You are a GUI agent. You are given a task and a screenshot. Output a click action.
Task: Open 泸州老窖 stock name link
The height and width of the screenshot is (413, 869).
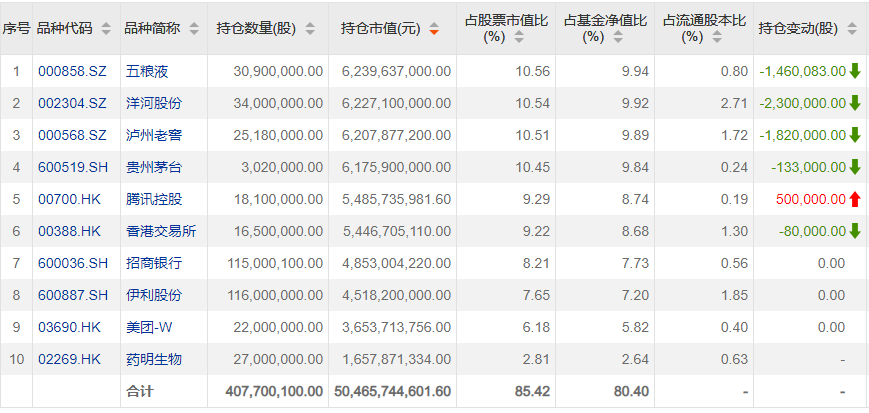point(154,135)
